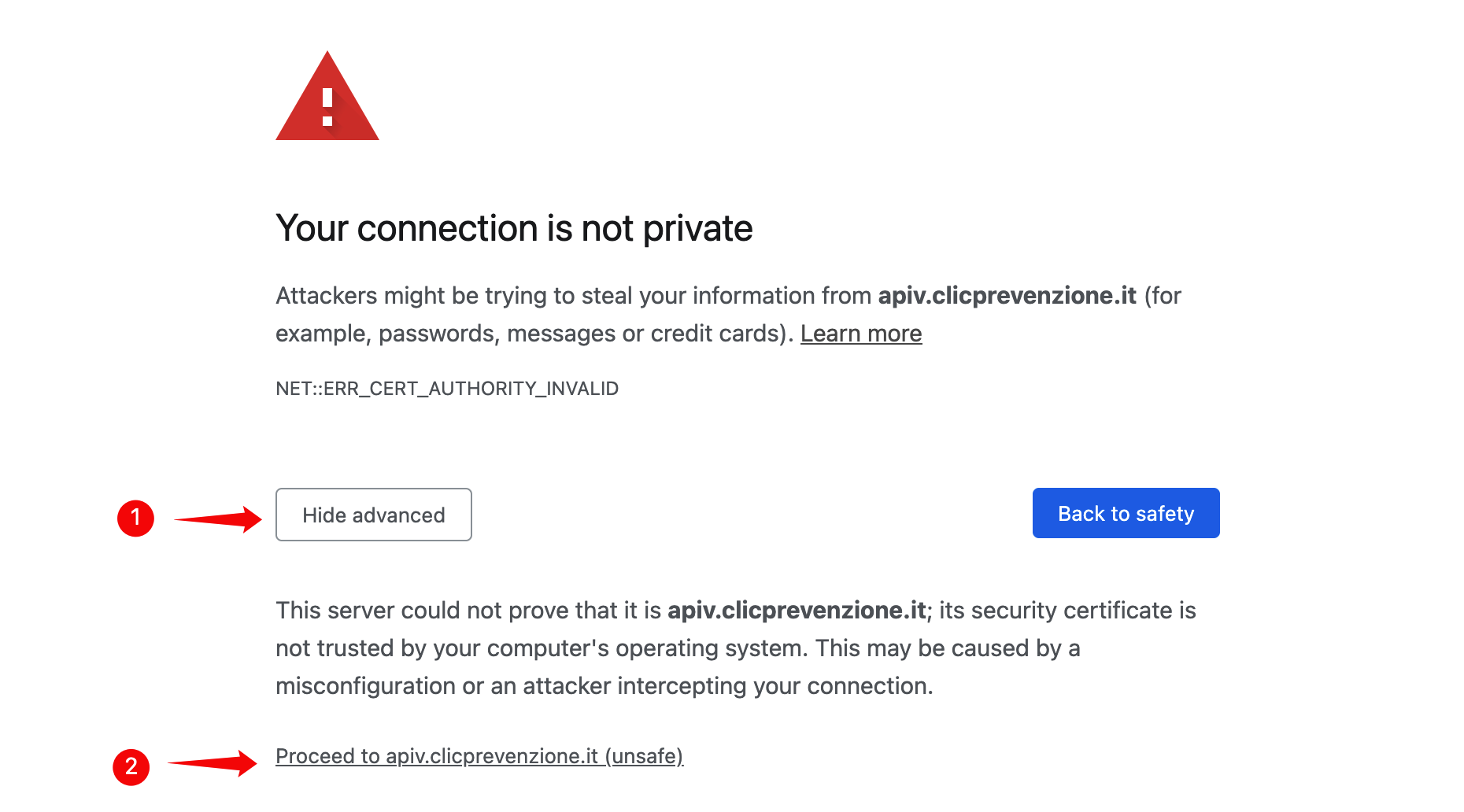Proceed to apiv.clicprevenzione.it (unsafe) link
The height and width of the screenshot is (812, 1464).
[x=479, y=756]
